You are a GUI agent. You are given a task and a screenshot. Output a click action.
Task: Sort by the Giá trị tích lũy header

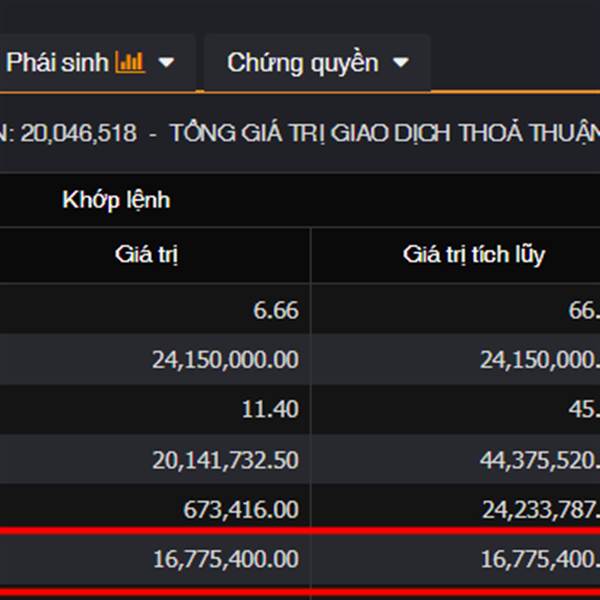[474, 254]
